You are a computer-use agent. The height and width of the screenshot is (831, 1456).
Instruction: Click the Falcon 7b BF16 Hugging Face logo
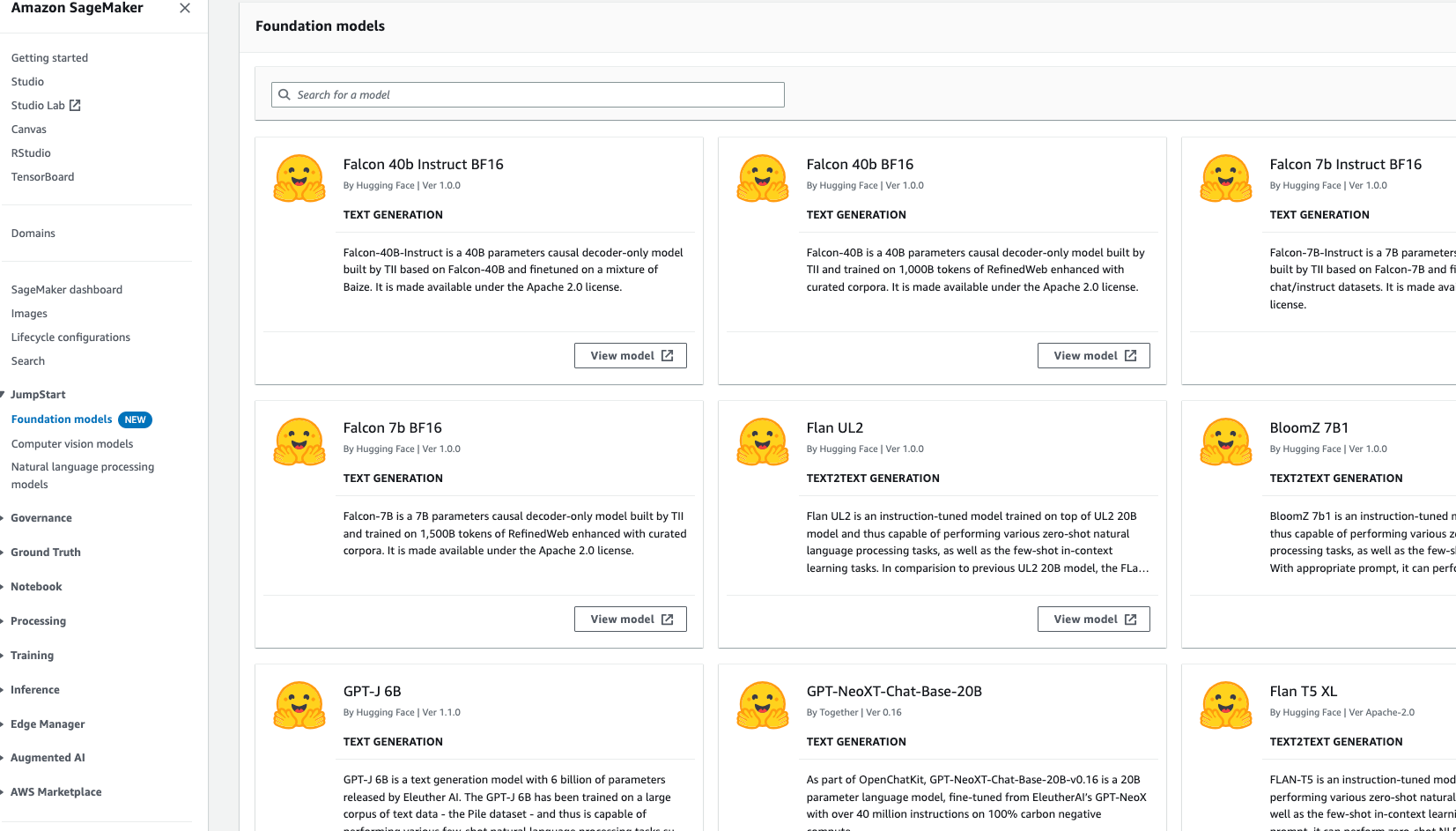tap(299, 441)
